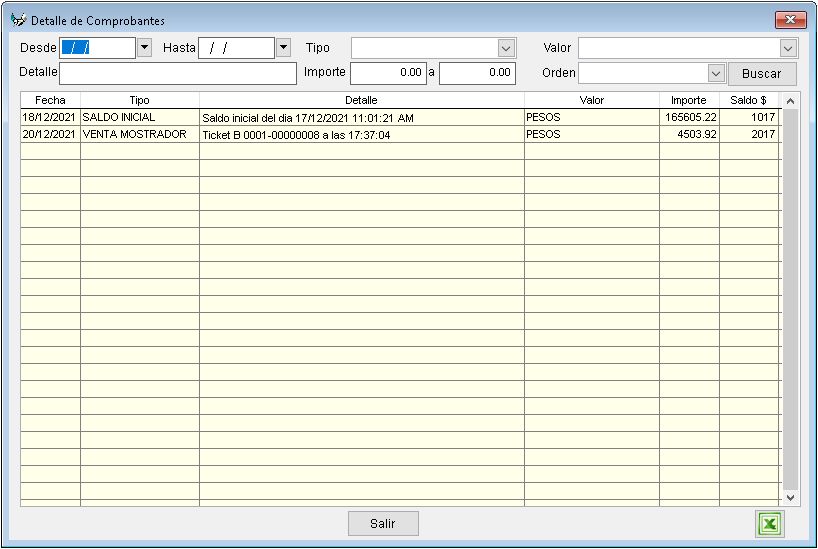This screenshot has height=549, width=818.
Task: Select the SALDO INICIAL row
Action: (300, 118)
